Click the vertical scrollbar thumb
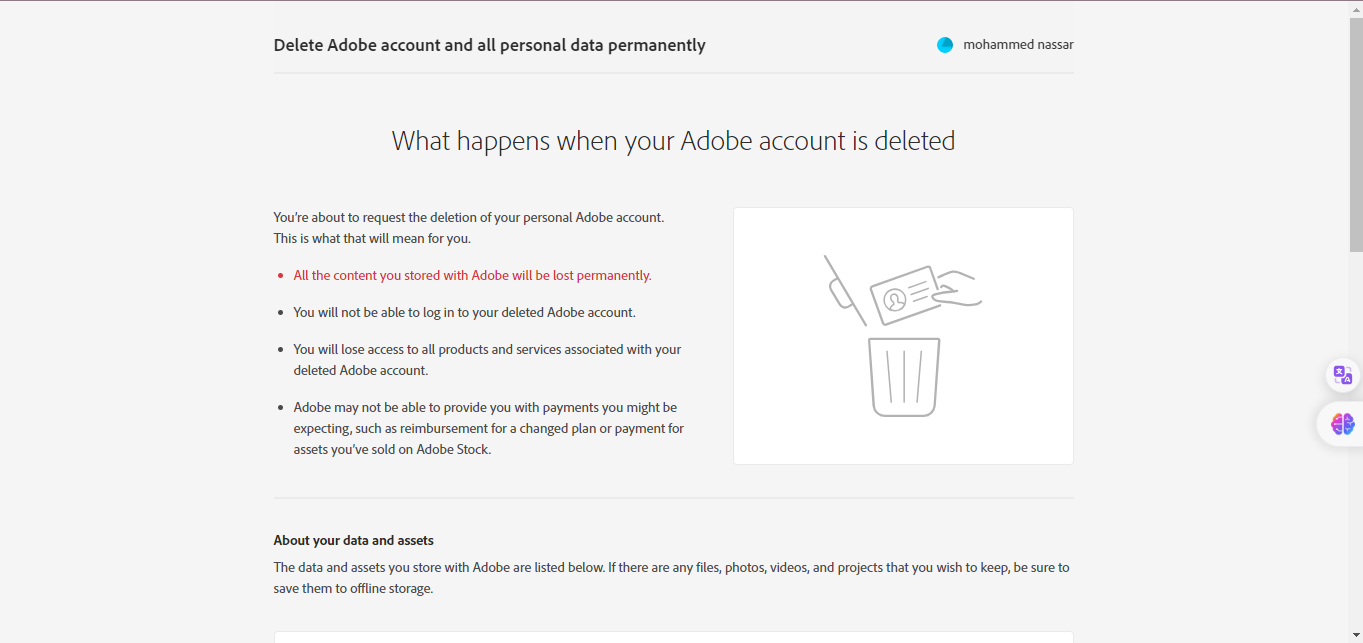This screenshot has width=1363, height=643. coord(1355,133)
